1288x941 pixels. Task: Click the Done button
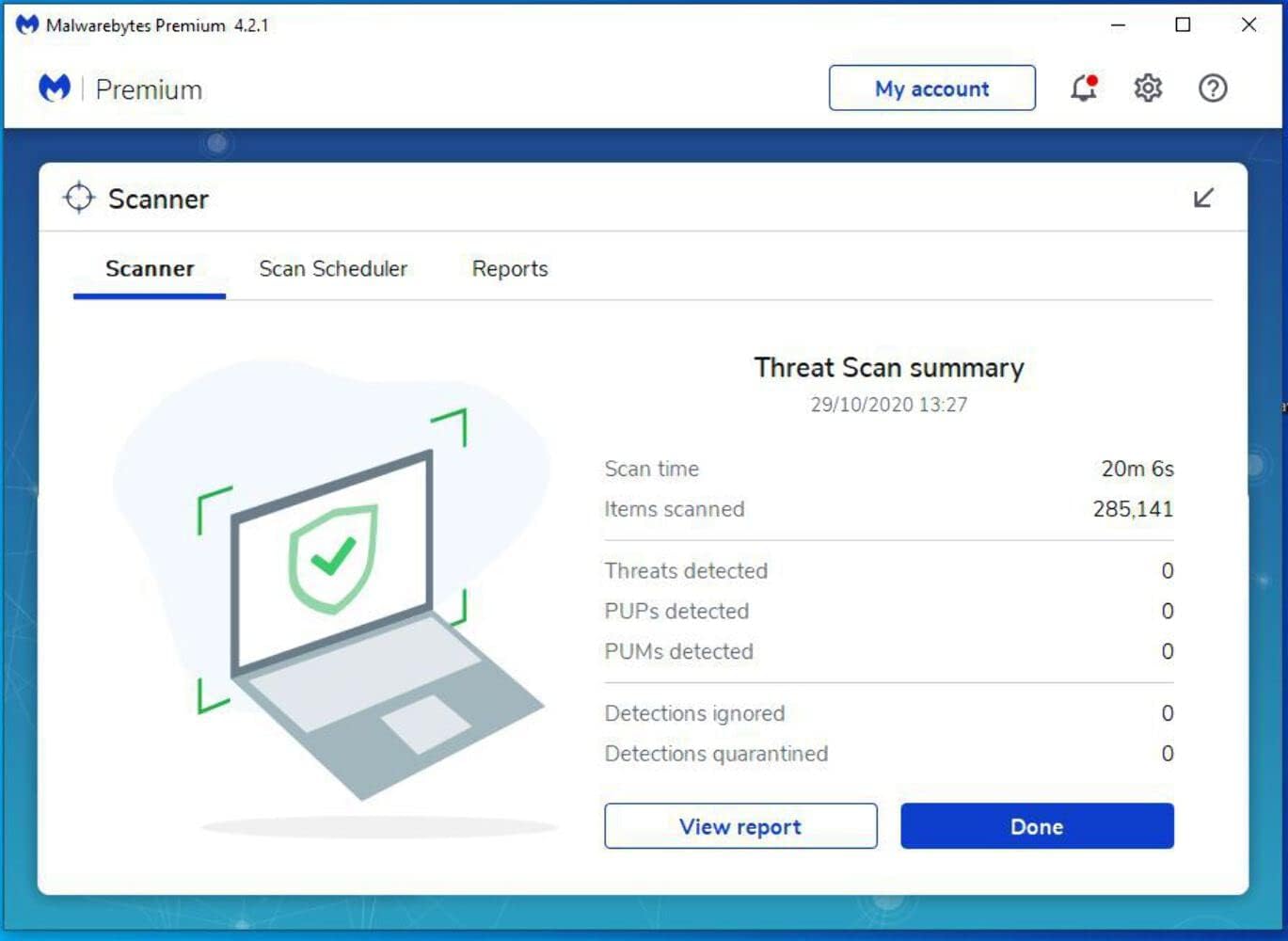pyautogui.click(x=1037, y=826)
